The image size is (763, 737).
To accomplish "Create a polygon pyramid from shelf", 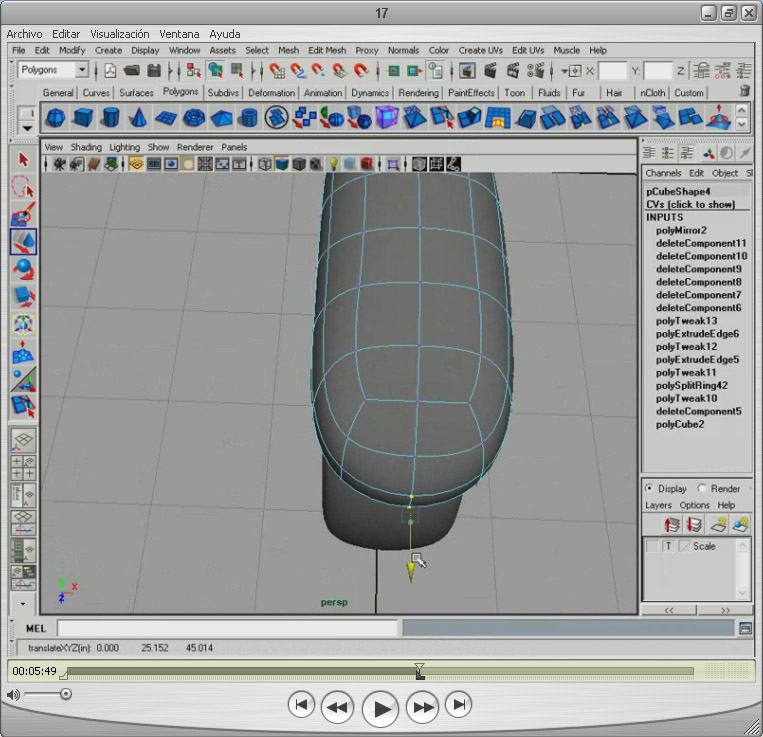I will pos(221,118).
